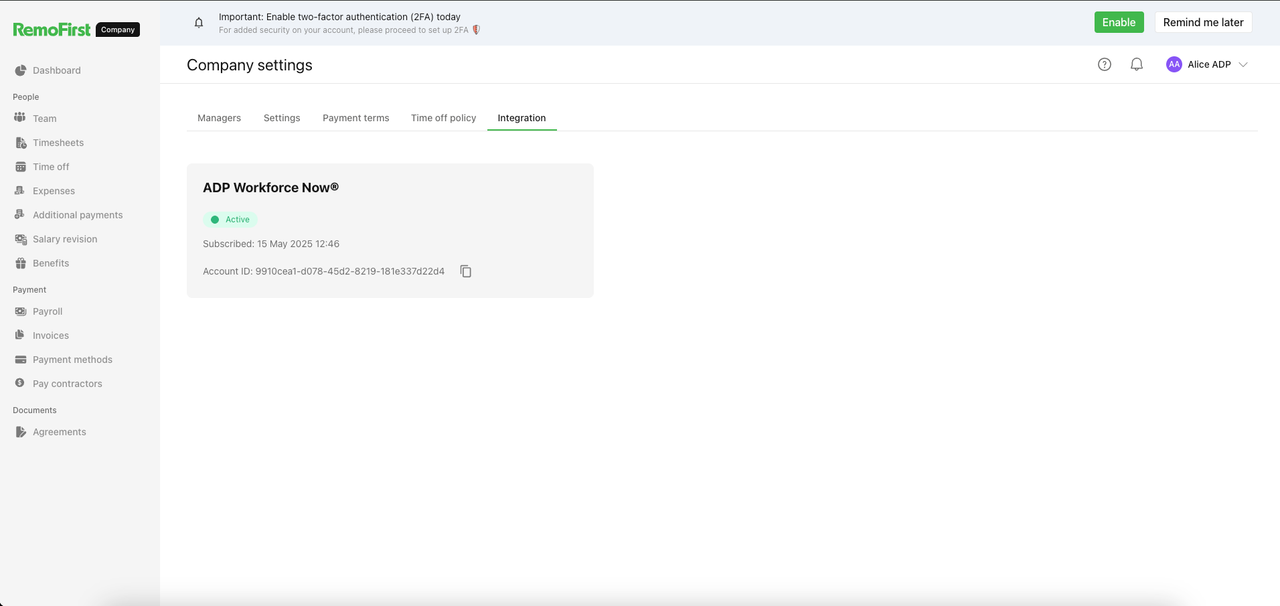
Task: Click the Expenses icon in sidebar
Action: (20, 191)
